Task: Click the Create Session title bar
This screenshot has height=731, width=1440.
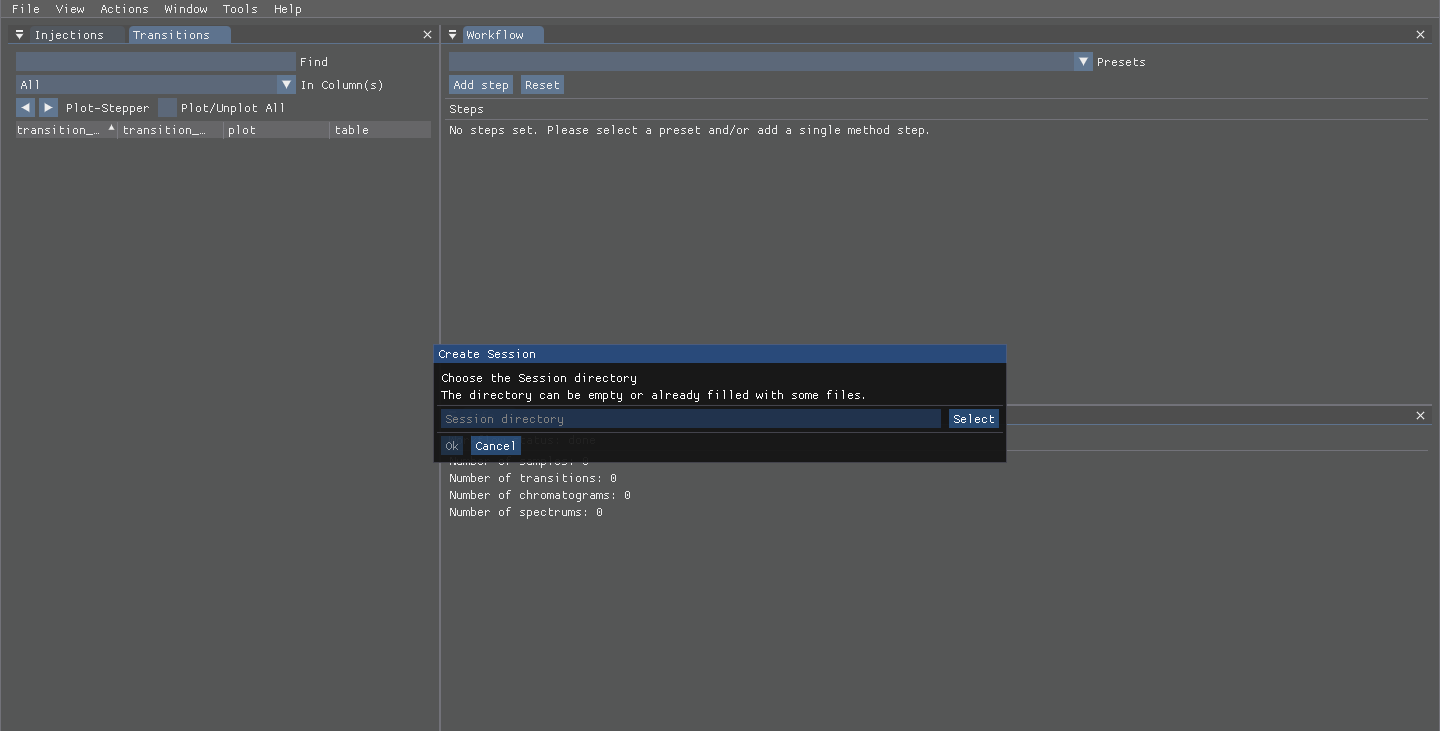Action: 720,354
